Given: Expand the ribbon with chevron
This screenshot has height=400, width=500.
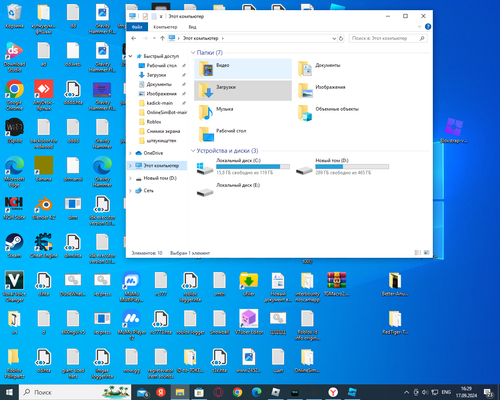Looking at the screenshot, I should pyautogui.click(x=419, y=27).
